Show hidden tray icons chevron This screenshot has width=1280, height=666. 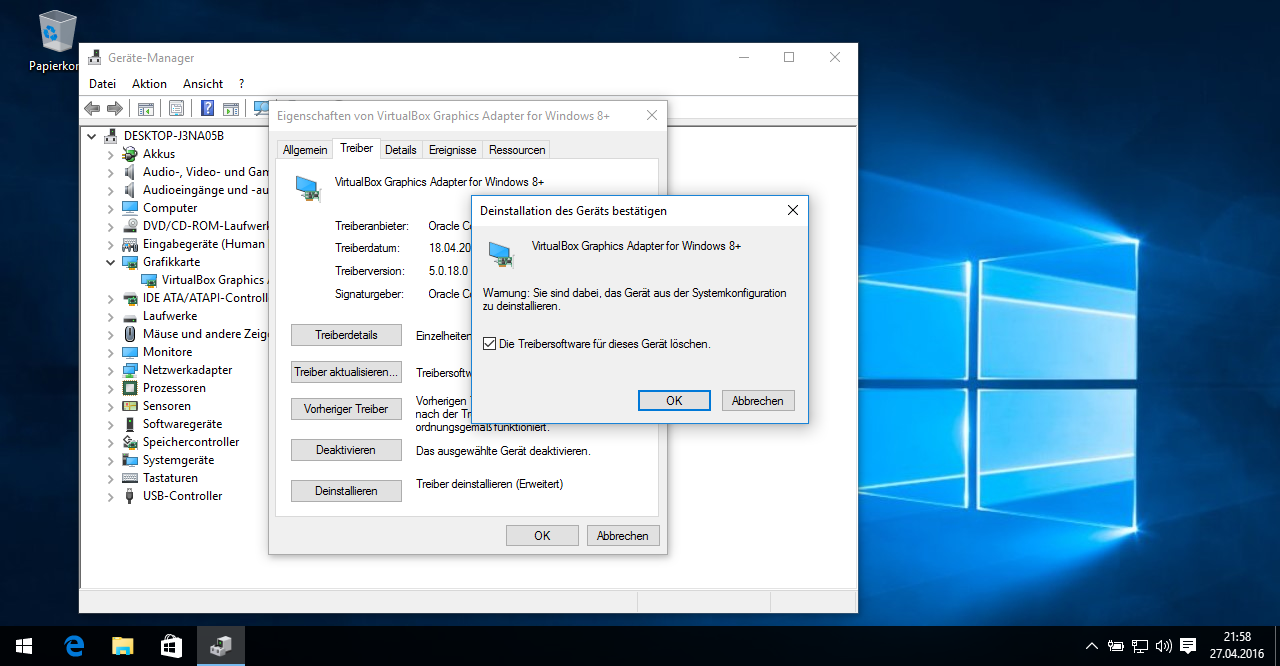tap(1091, 646)
